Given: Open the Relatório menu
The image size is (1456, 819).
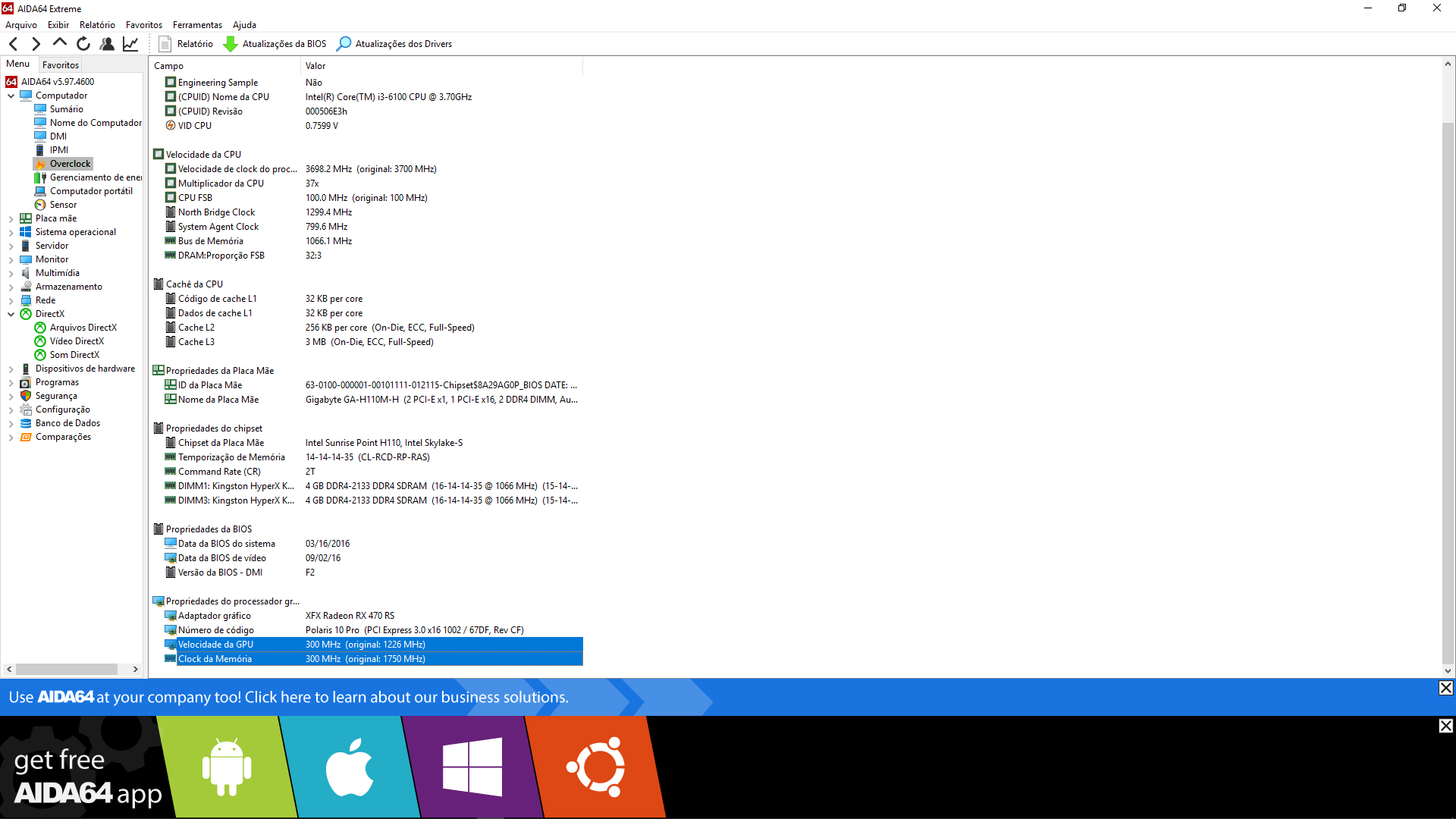Looking at the screenshot, I should coord(97,25).
